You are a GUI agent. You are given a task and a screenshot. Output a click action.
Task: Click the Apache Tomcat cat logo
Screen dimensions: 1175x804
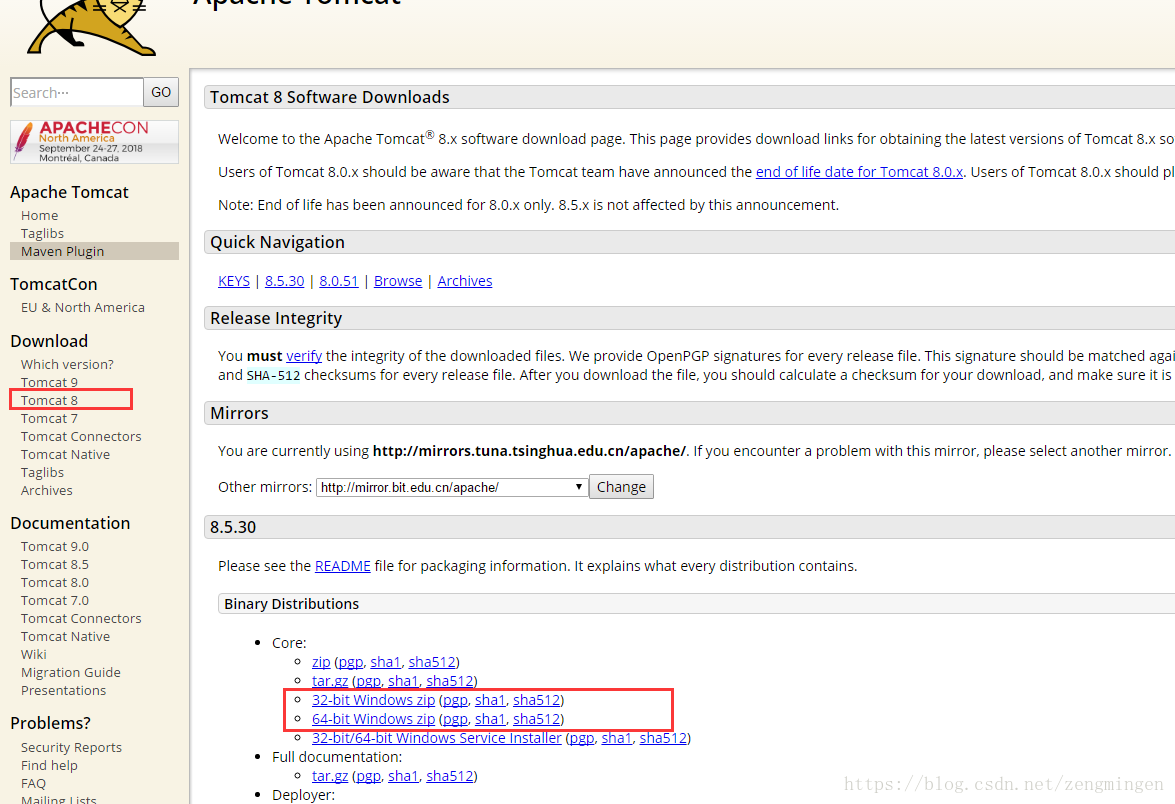[92, 28]
